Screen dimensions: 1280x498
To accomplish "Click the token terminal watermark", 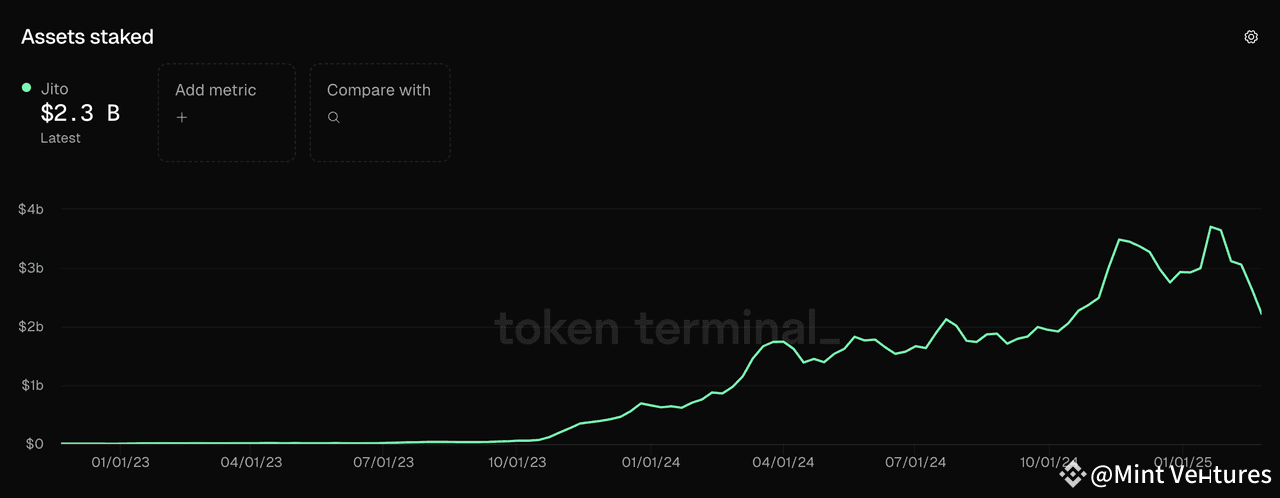I will (x=662, y=327).
